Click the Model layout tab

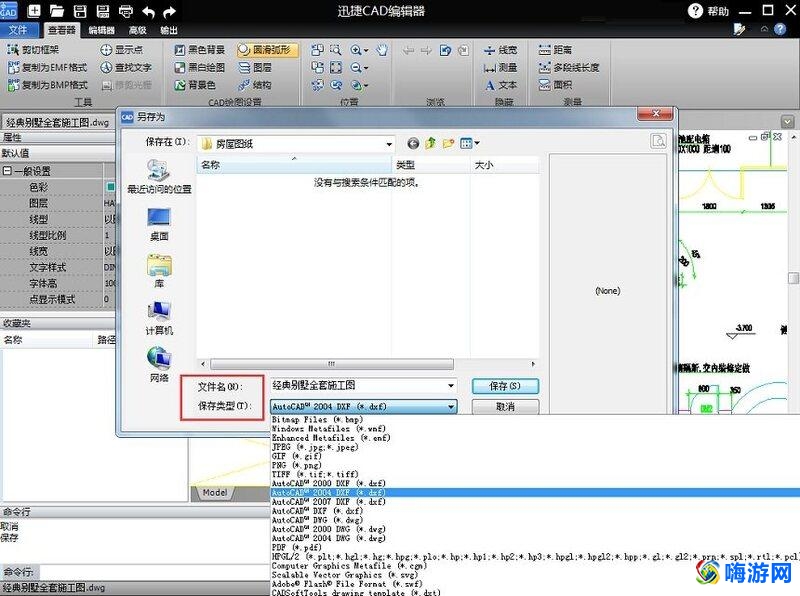215,492
